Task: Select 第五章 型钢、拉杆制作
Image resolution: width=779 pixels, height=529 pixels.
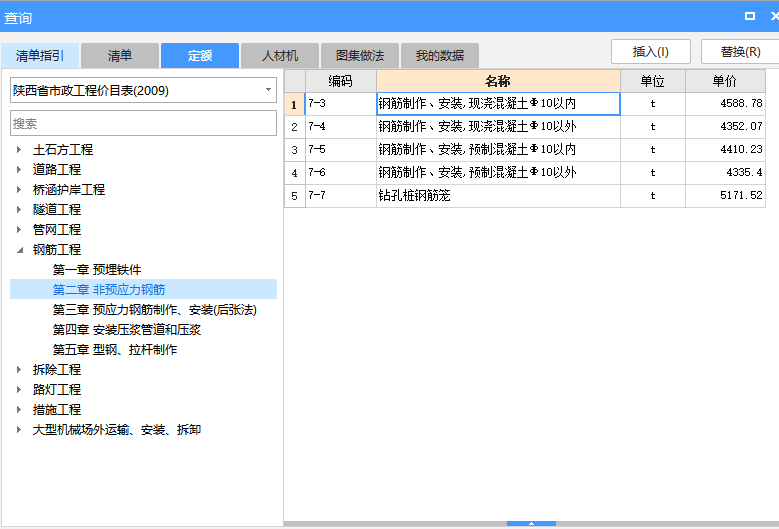Action: tap(115, 350)
